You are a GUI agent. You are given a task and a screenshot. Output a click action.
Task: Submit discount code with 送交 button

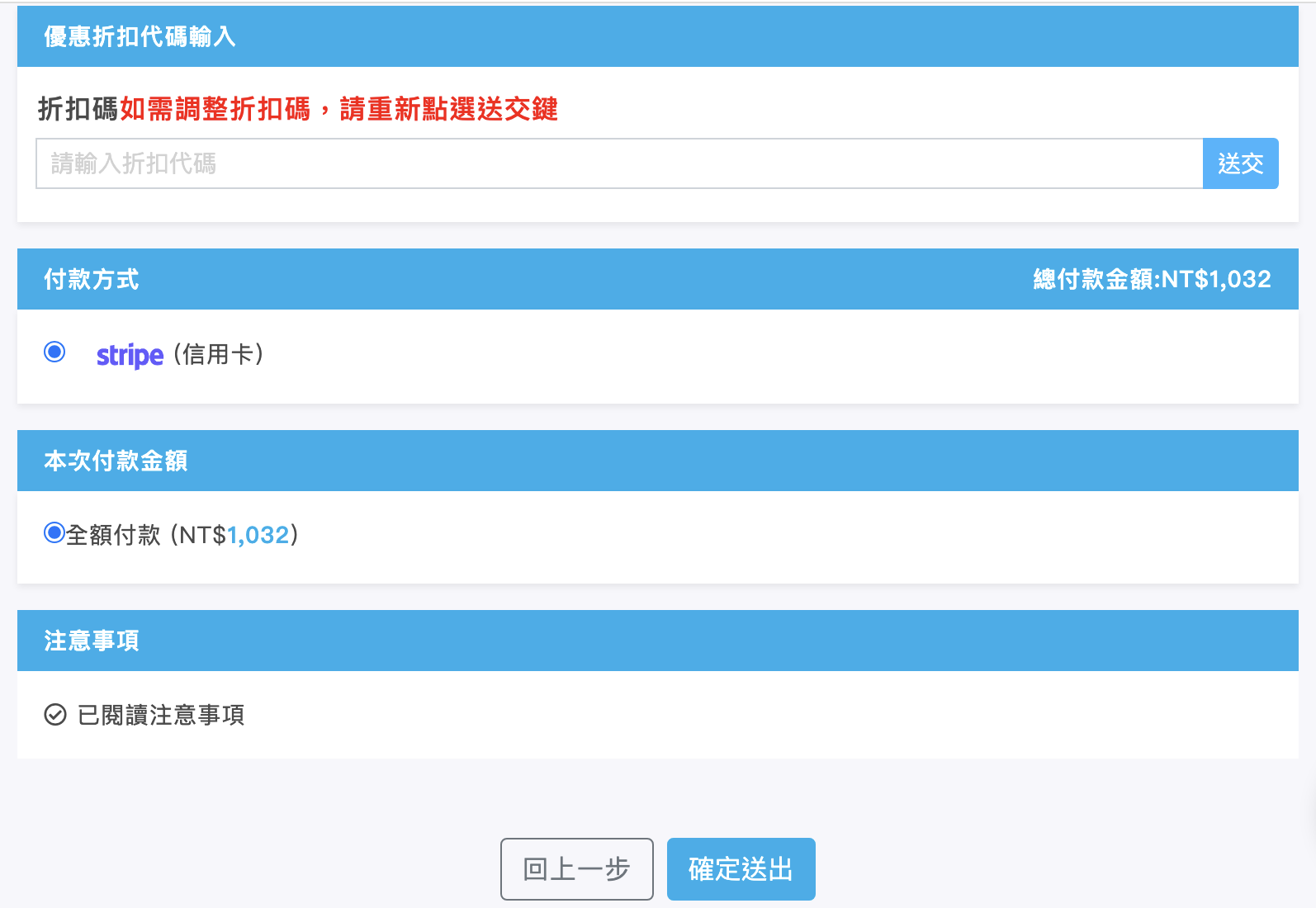click(1240, 163)
